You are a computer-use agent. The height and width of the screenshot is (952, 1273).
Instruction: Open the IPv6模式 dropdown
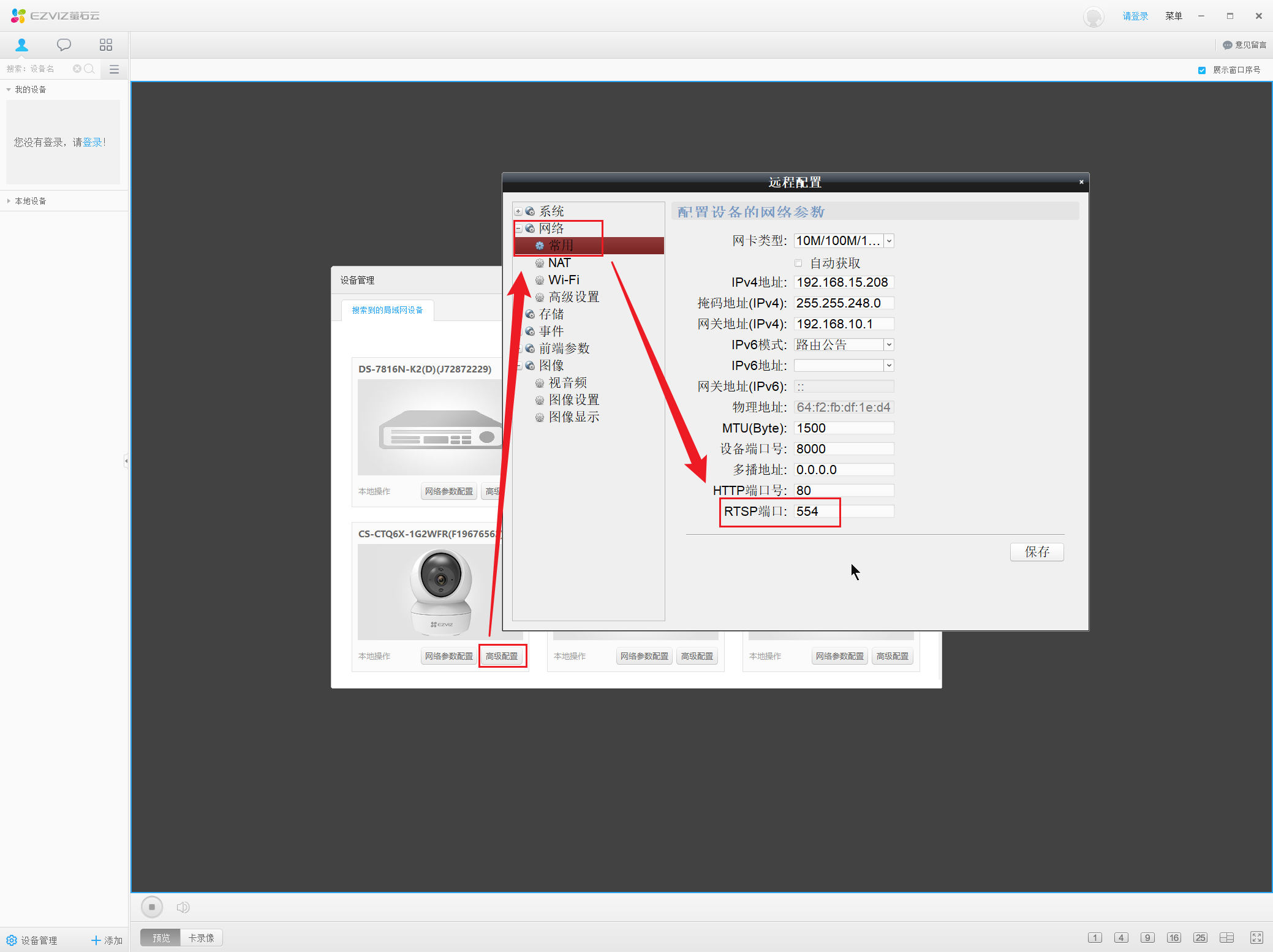(889, 345)
